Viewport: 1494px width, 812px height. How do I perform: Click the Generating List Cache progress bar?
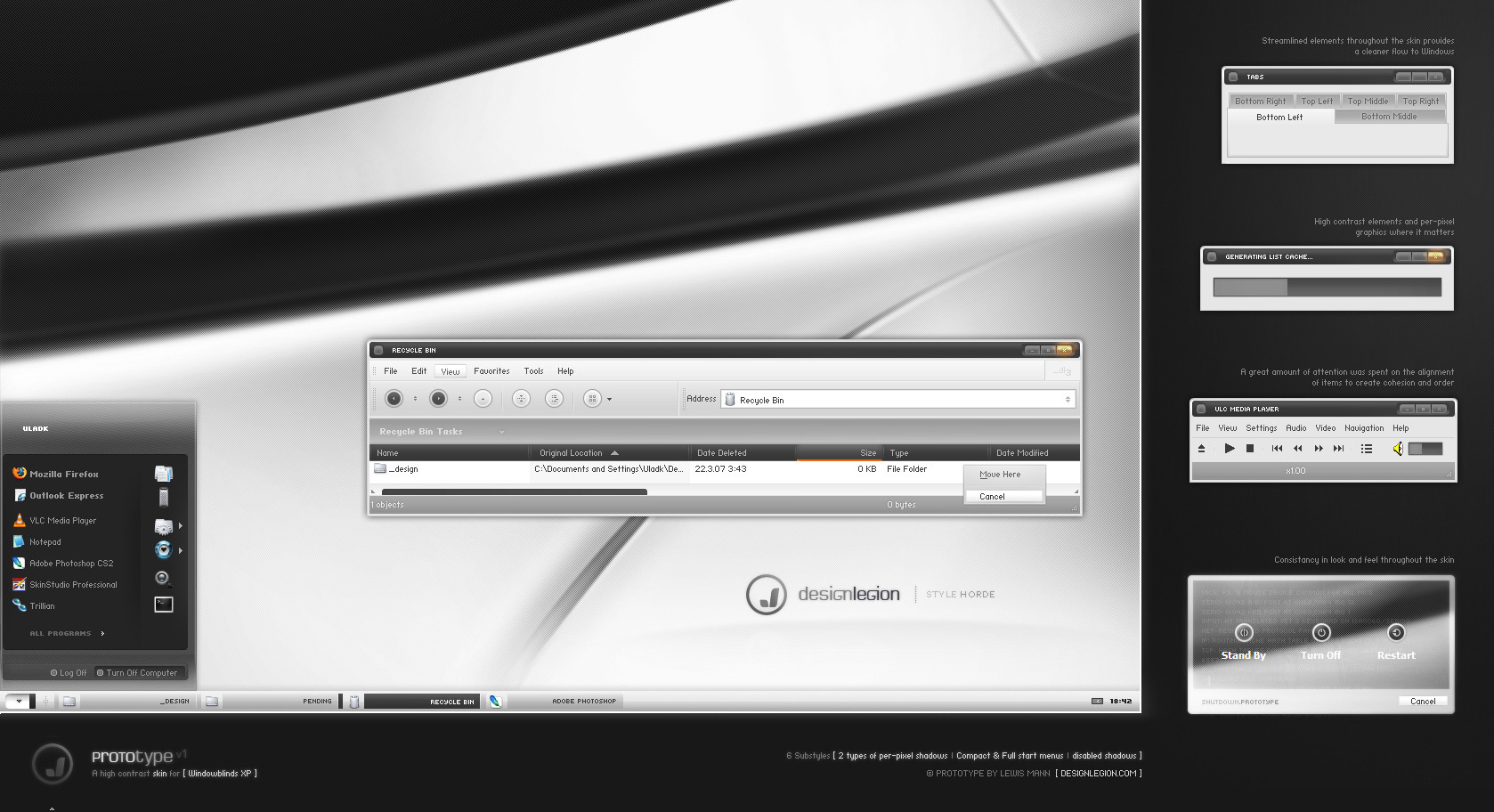pos(1327,287)
